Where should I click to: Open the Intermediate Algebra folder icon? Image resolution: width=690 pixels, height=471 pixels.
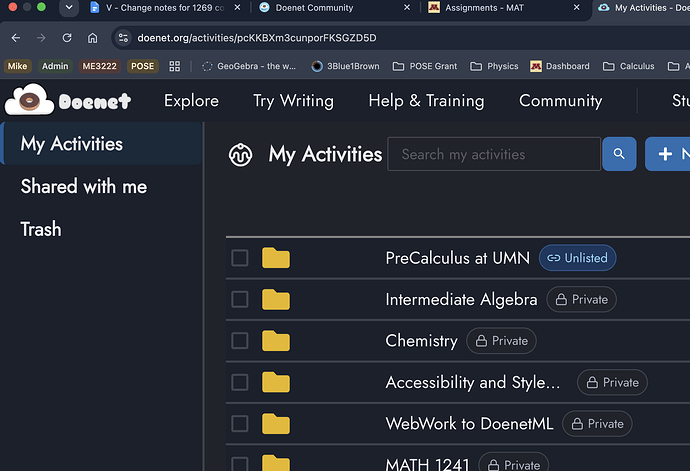pyautogui.click(x=276, y=299)
